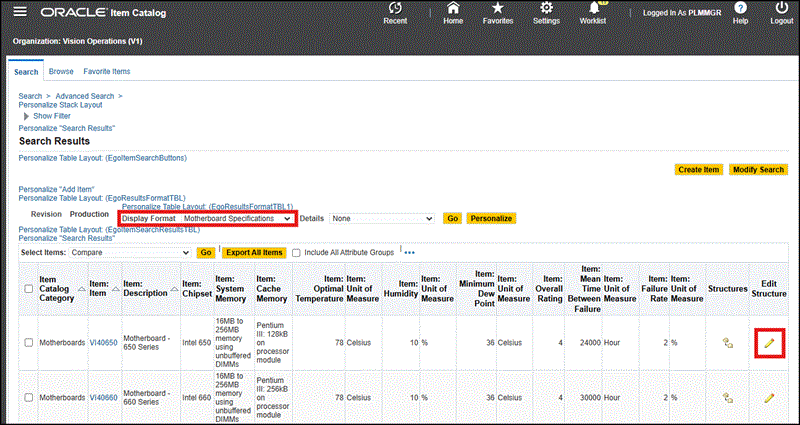This screenshot has height=425, width=800.
Task: Check the VI40660 row checkbox
Action: [29, 397]
